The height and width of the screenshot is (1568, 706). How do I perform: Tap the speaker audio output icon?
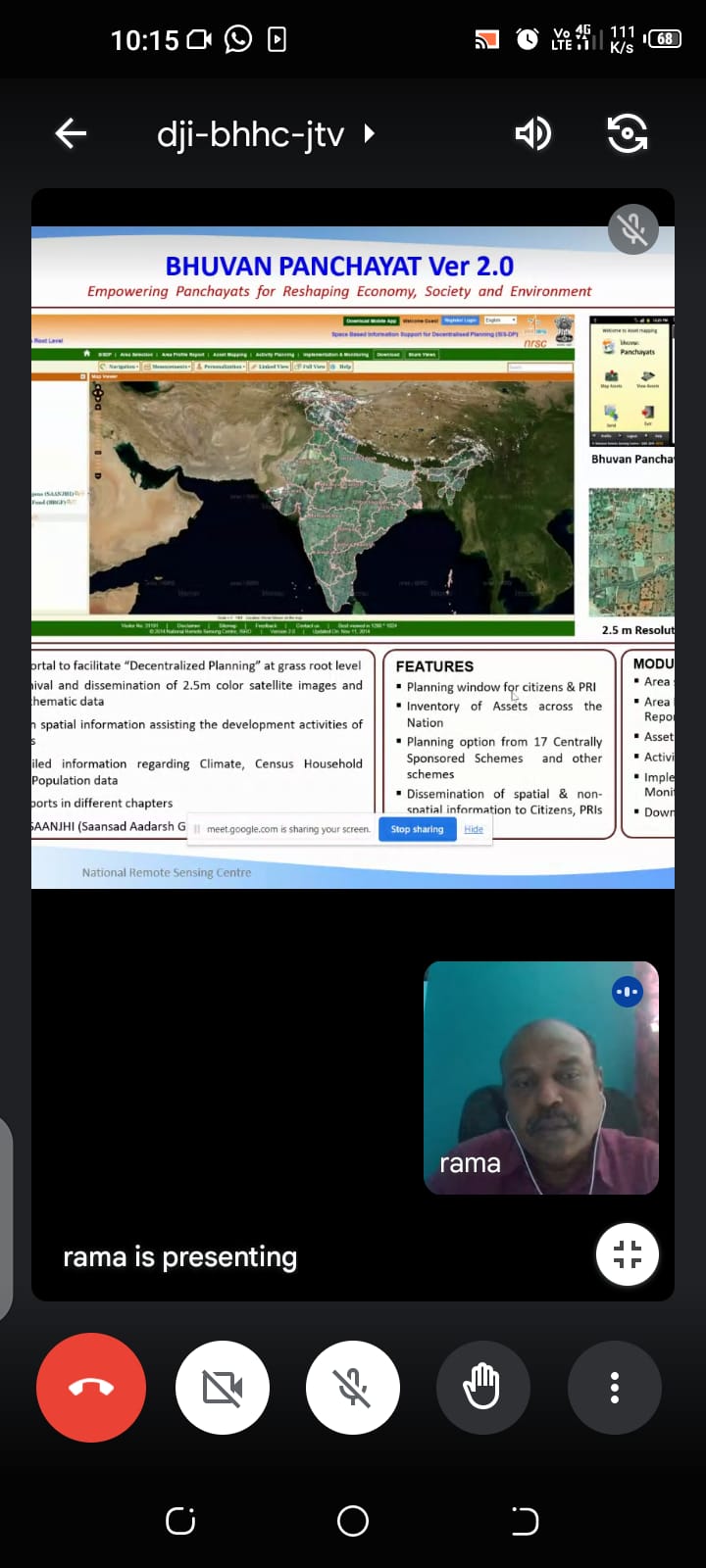coord(532,133)
